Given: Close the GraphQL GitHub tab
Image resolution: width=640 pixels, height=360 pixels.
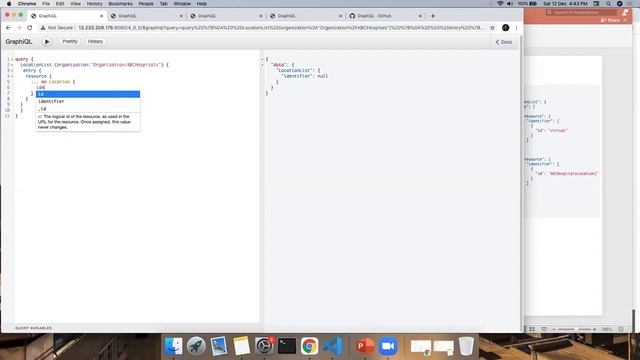Looking at the screenshot, I should [x=420, y=16].
